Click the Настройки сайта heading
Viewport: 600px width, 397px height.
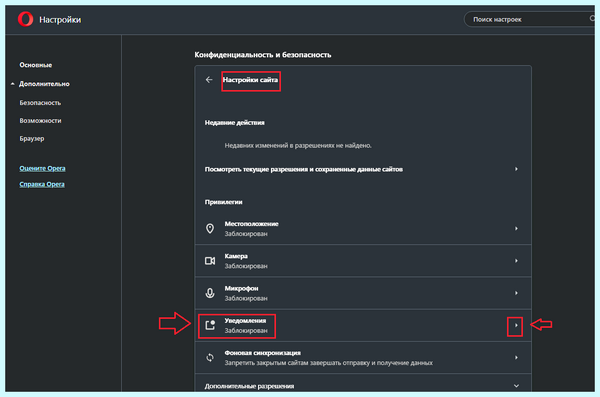click(x=250, y=80)
